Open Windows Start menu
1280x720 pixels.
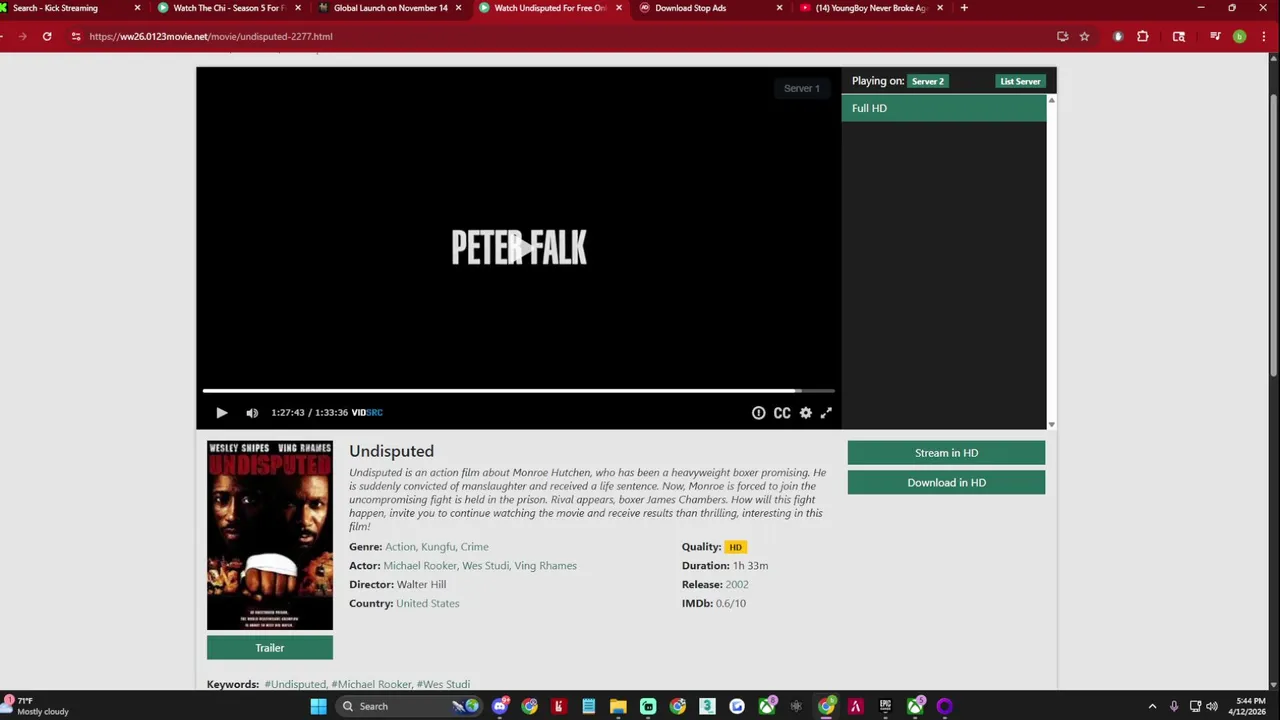pyautogui.click(x=318, y=706)
